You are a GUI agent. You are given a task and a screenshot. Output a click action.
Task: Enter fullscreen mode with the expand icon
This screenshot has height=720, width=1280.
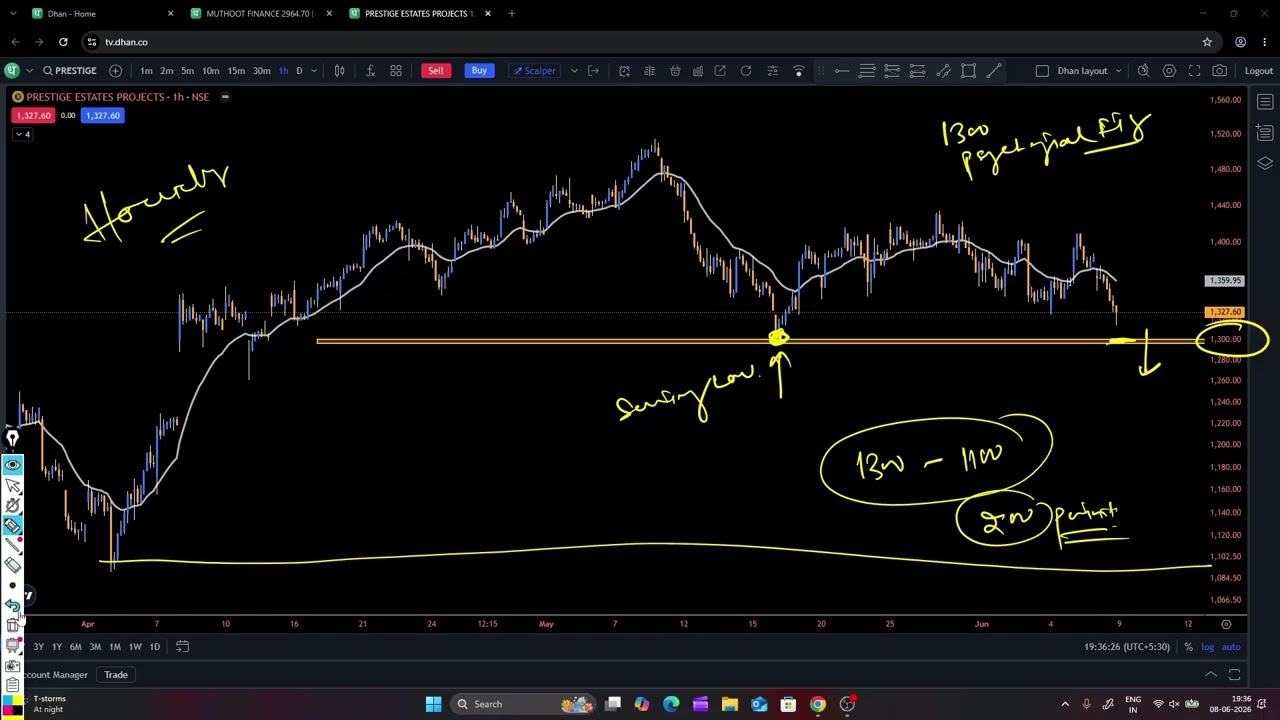tap(1195, 71)
